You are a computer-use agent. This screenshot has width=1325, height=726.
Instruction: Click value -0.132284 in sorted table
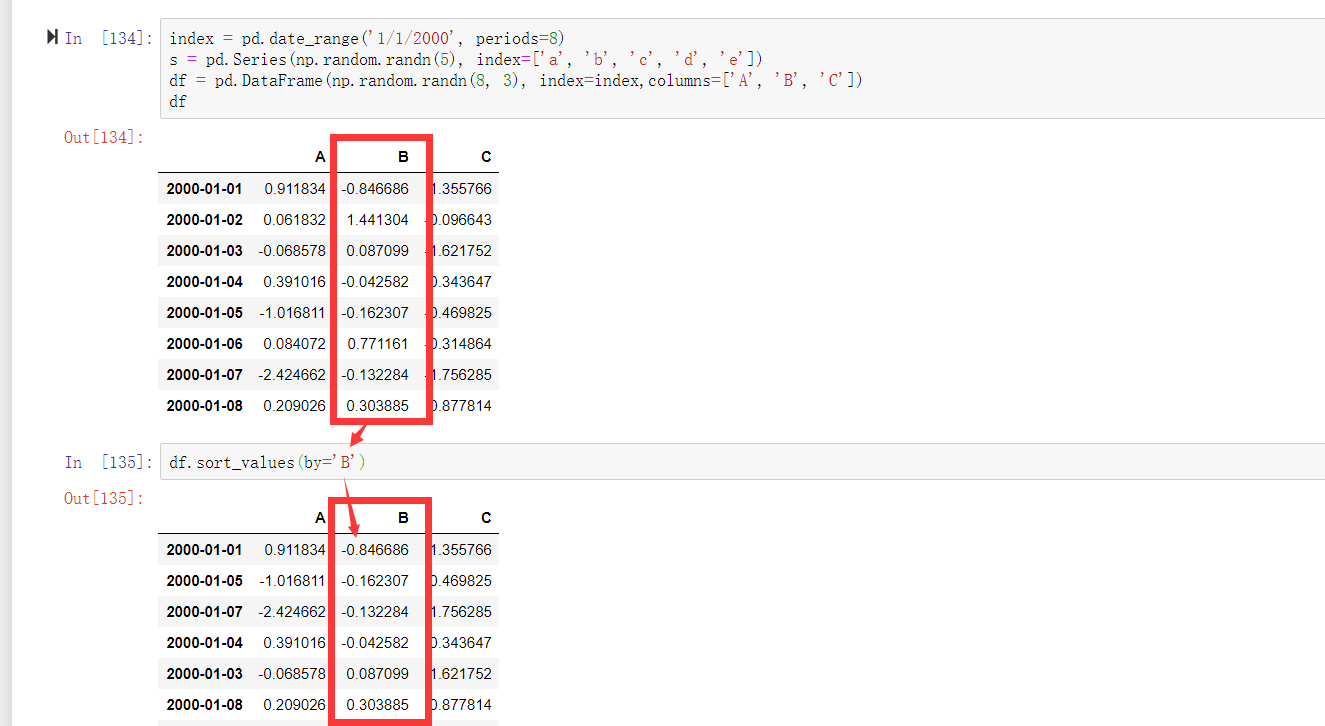click(x=375, y=611)
